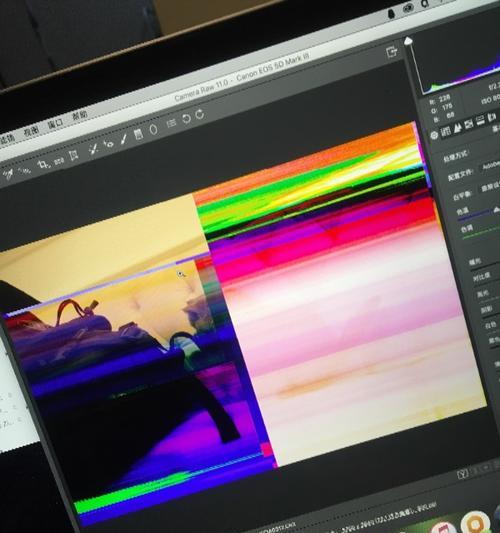Select the Crop tool in toolbar
This screenshot has width=500, height=533.
tap(43, 165)
